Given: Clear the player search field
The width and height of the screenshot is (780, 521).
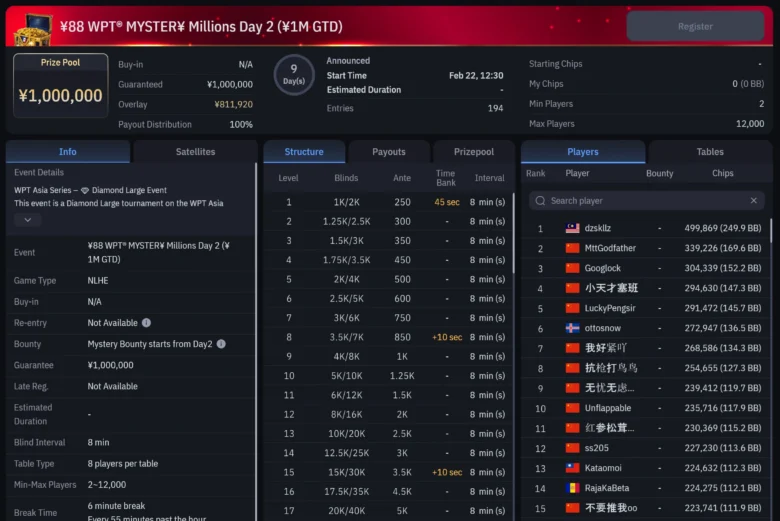Looking at the screenshot, I should coord(754,200).
